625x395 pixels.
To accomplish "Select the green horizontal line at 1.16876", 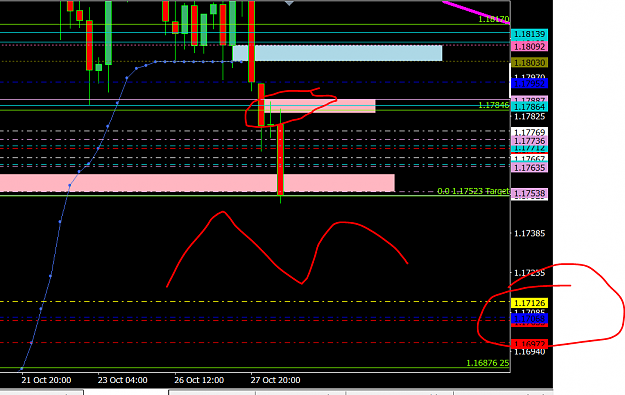I will [x=255, y=368].
